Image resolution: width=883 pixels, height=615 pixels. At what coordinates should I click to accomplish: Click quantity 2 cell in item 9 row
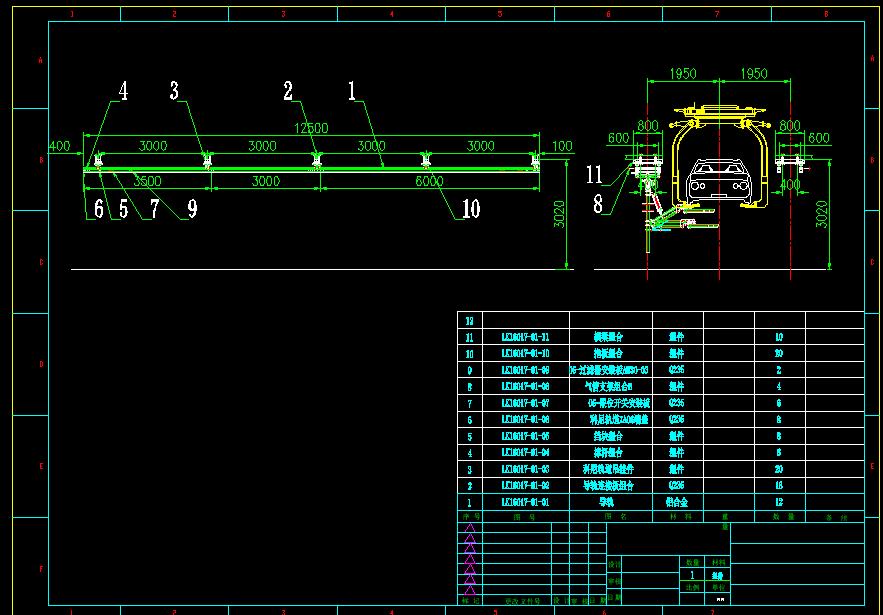coord(779,370)
